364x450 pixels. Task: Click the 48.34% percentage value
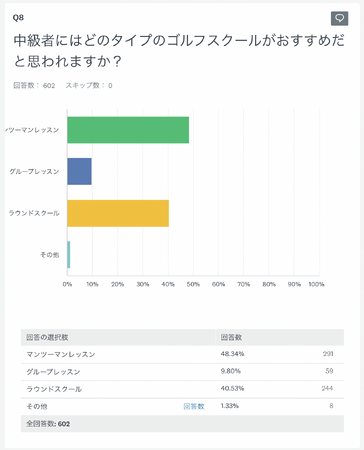point(232,354)
